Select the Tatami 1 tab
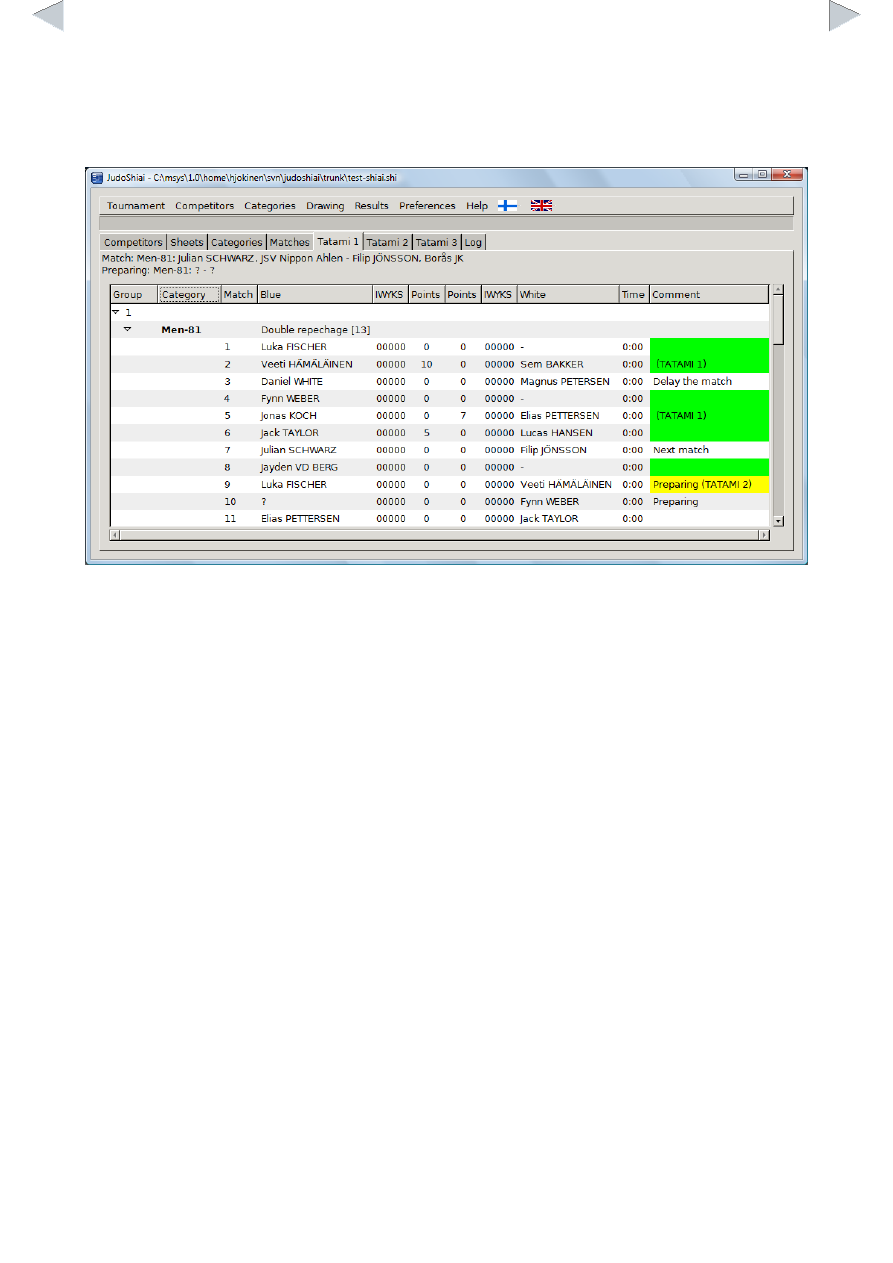Image resolution: width=893 pixels, height=1263 pixels. pos(338,241)
